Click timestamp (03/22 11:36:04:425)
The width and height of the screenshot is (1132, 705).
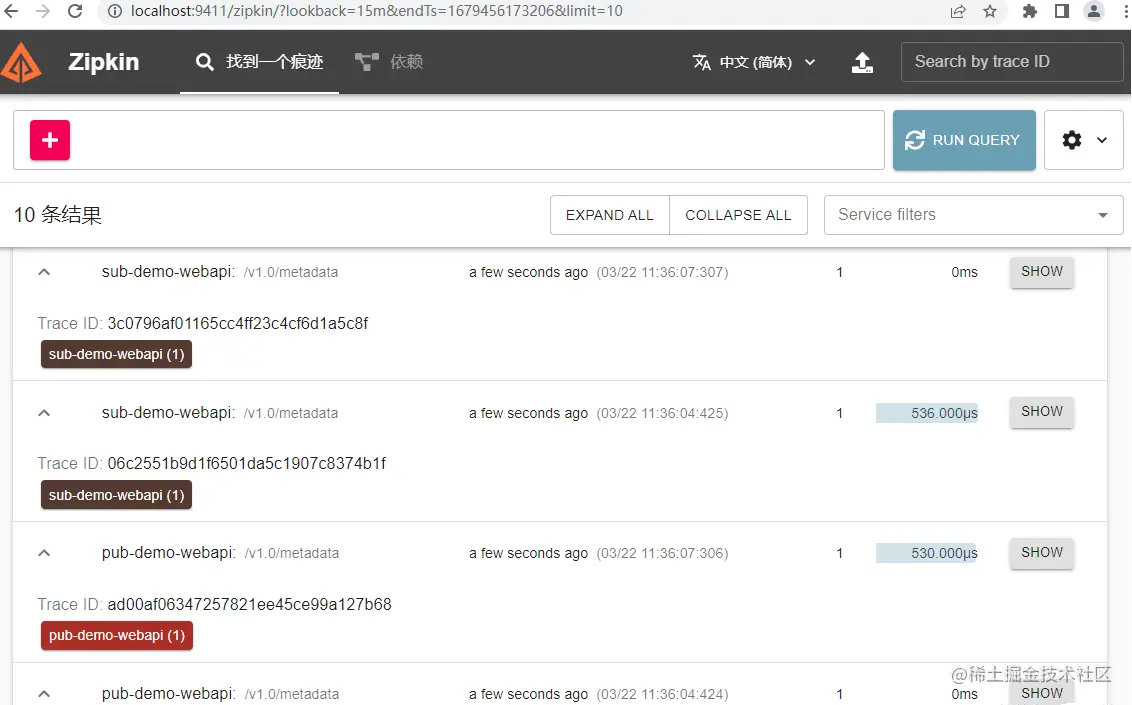(662, 413)
